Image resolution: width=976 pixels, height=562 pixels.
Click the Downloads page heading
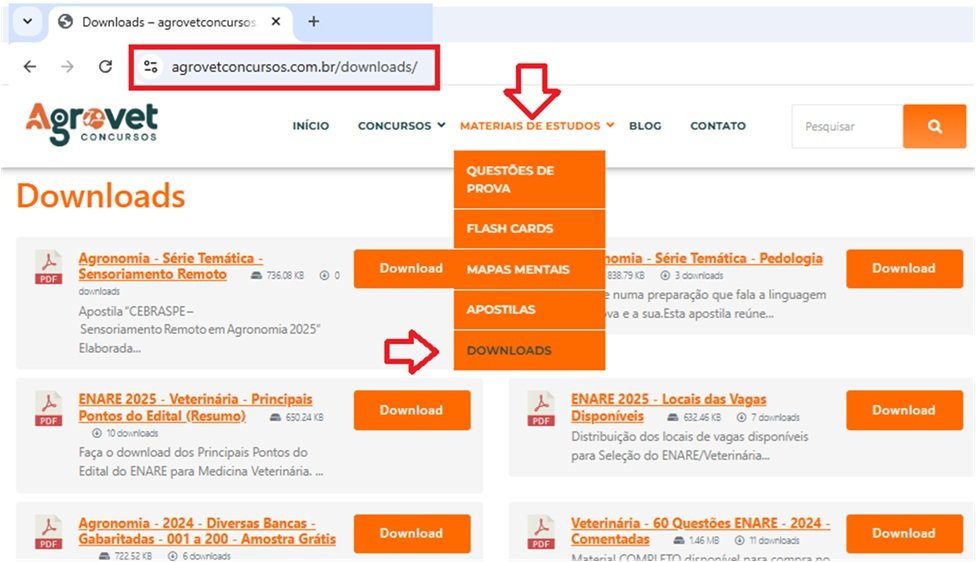tap(101, 195)
